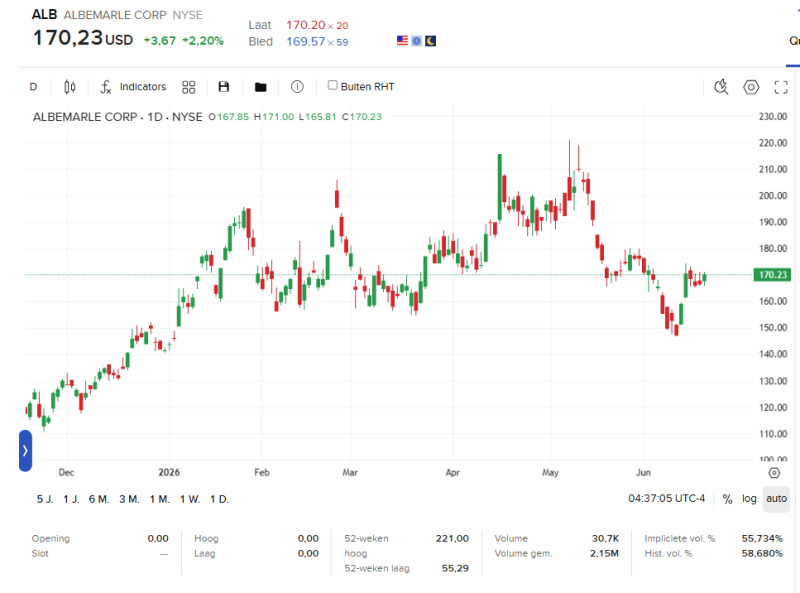Open the indicator templates grid icon
The width and height of the screenshot is (800, 593).
click(x=189, y=87)
